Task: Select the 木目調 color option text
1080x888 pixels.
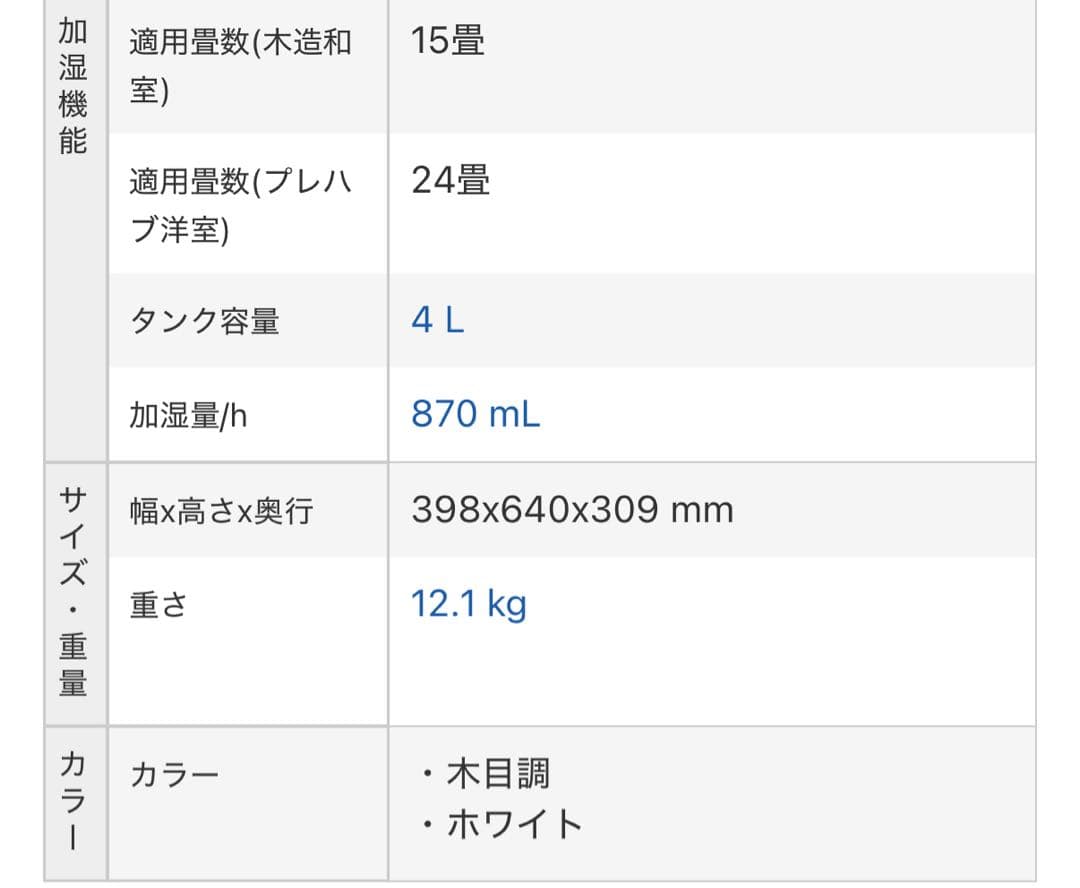Action: click(x=497, y=774)
